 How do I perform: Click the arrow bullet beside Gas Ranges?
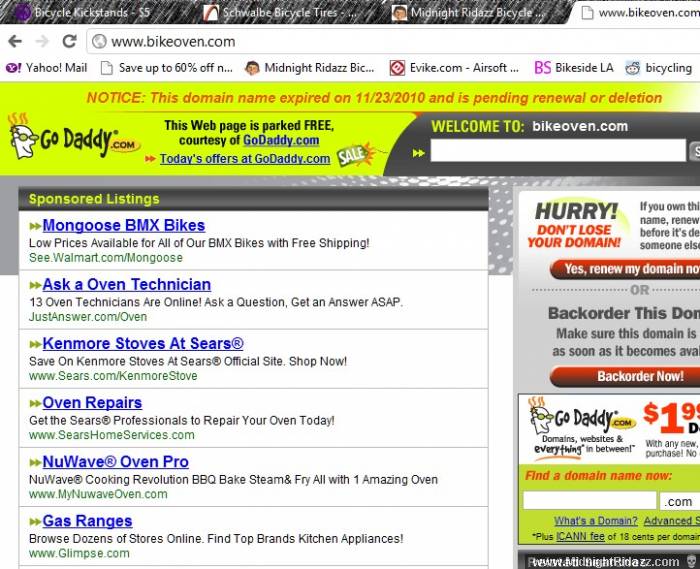[35, 522]
